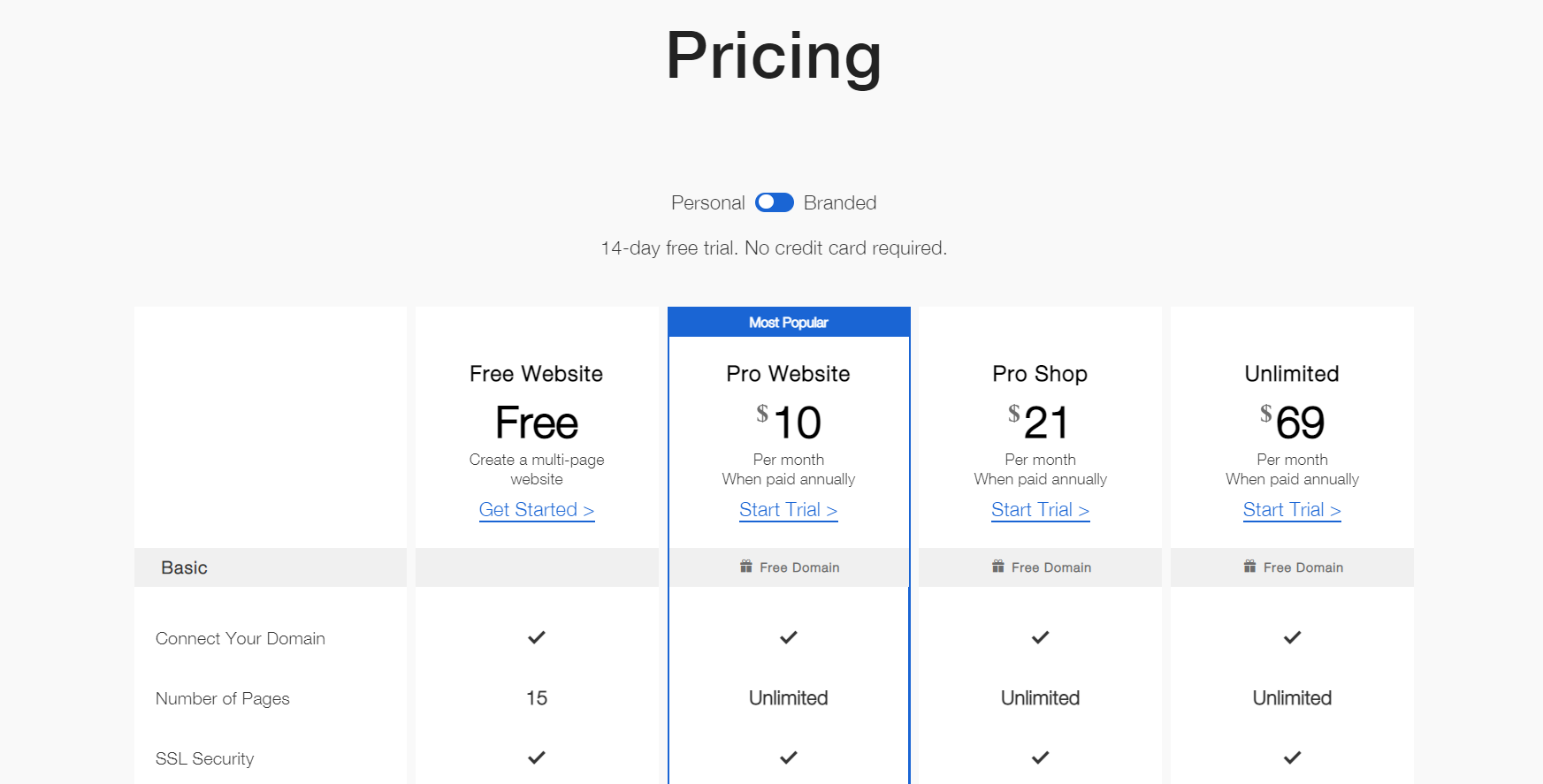Viewport: 1543px width, 784px height.
Task: Click the Connect Your Domain checkmark under Unlimited
Action: [x=1292, y=637]
